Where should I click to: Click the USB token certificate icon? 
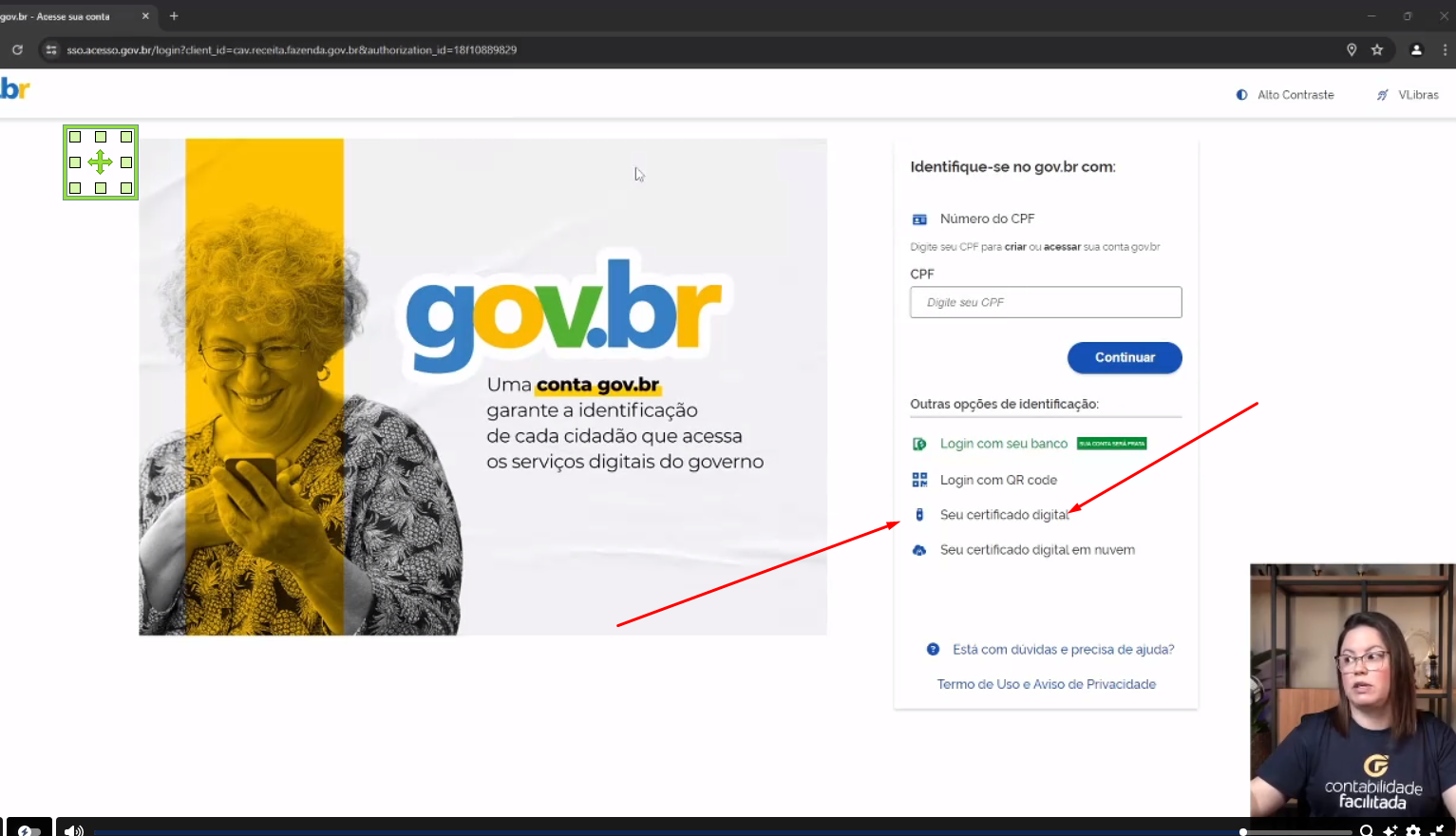[919, 515]
